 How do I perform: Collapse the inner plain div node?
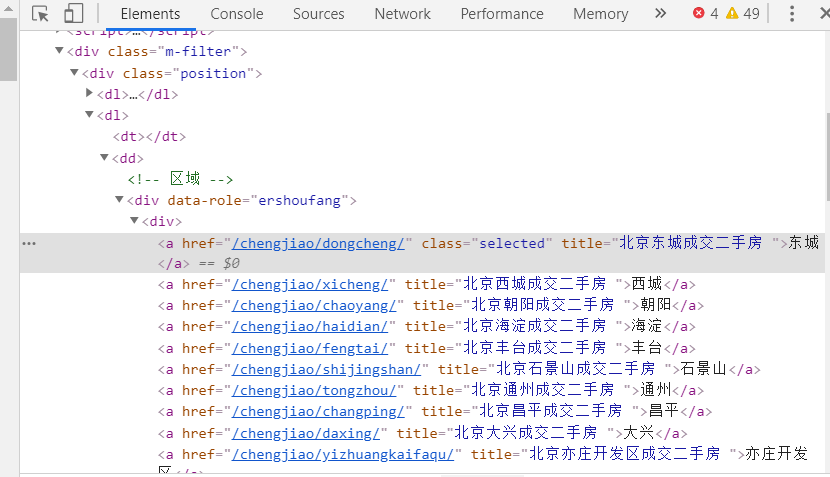point(134,220)
